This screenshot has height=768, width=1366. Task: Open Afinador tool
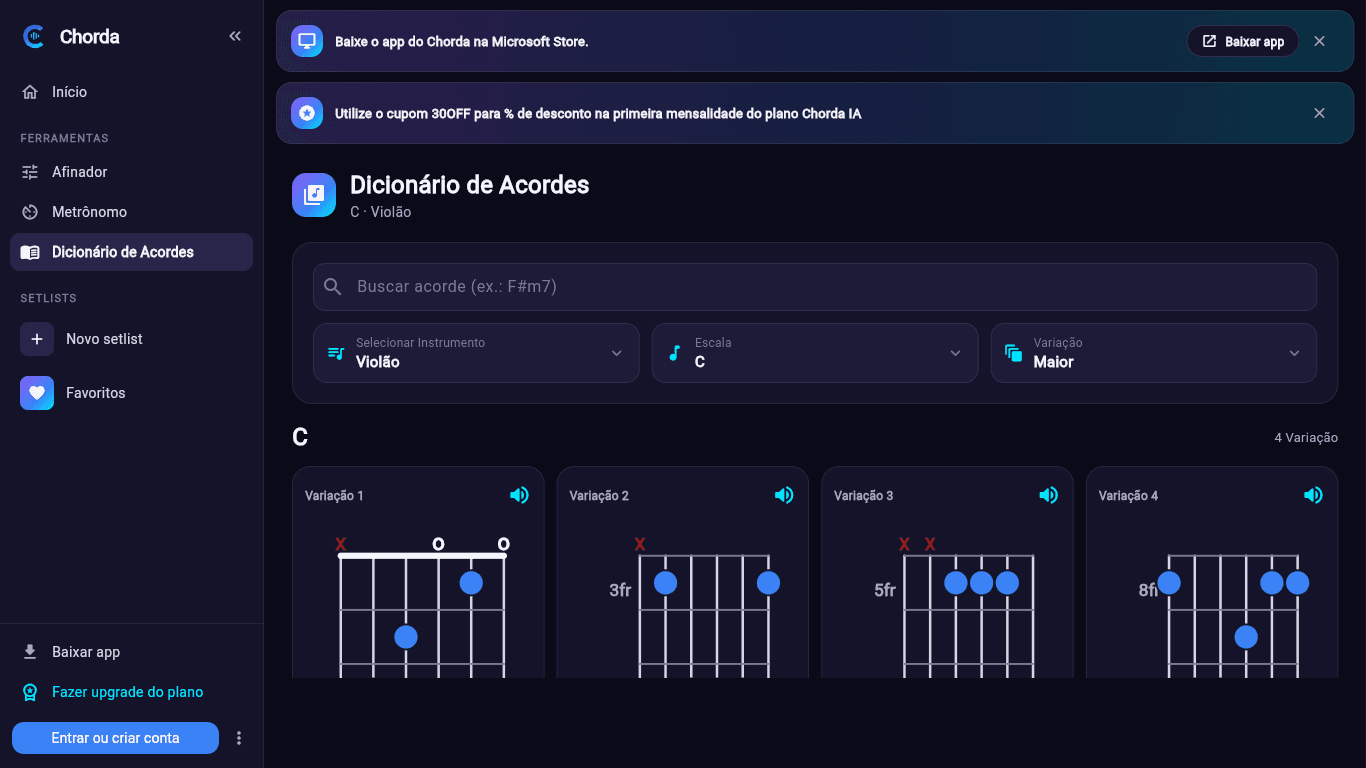[x=131, y=172]
